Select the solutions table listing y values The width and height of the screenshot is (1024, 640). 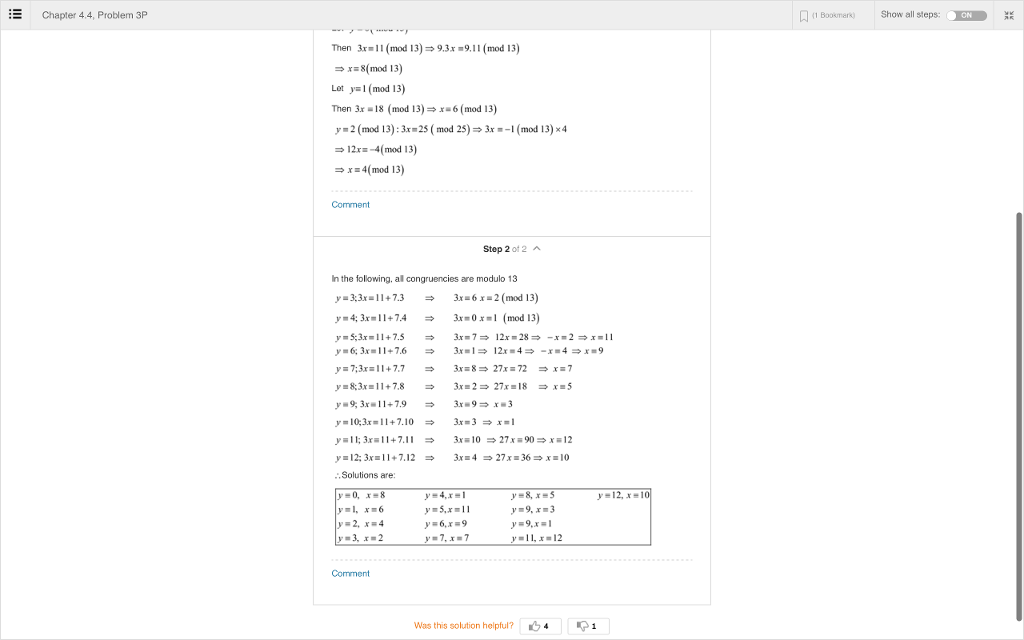tap(493, 517)
